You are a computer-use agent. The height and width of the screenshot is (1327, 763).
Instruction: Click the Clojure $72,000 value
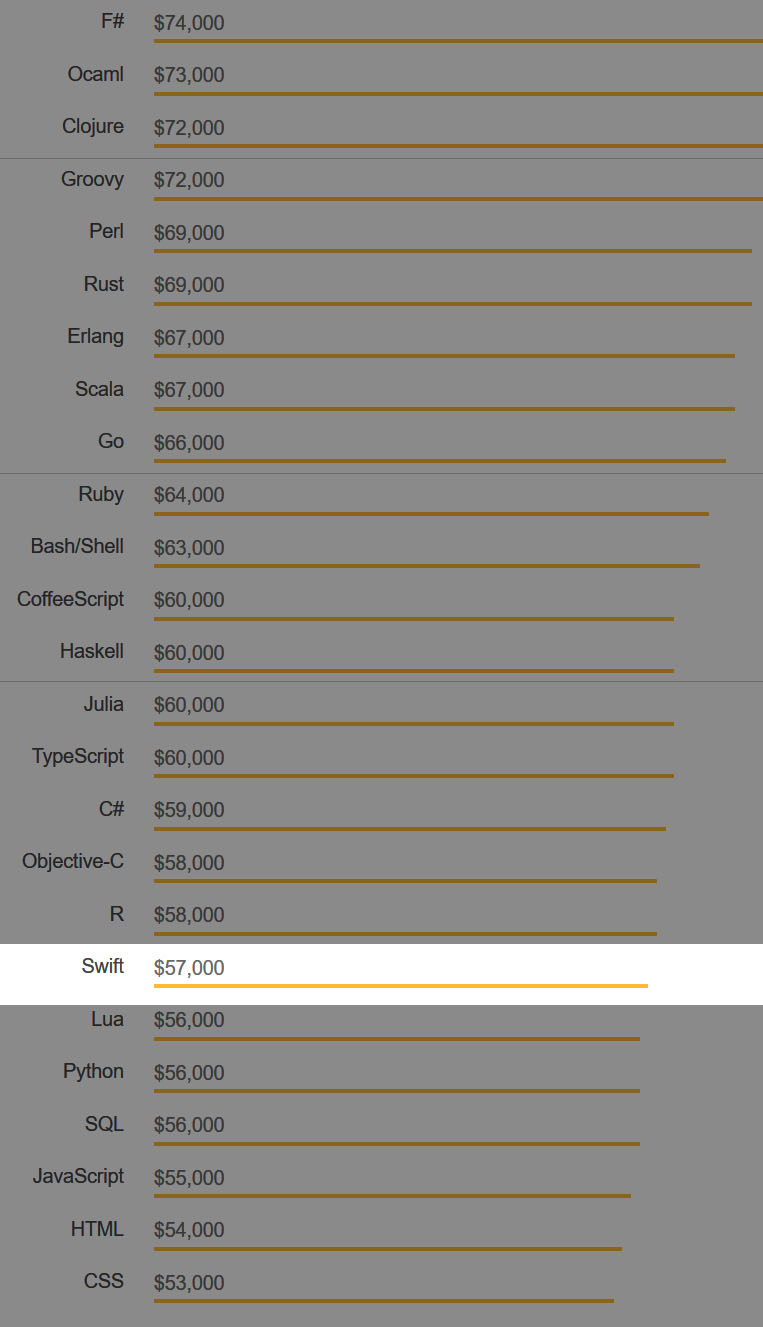[x=189, y=128]
